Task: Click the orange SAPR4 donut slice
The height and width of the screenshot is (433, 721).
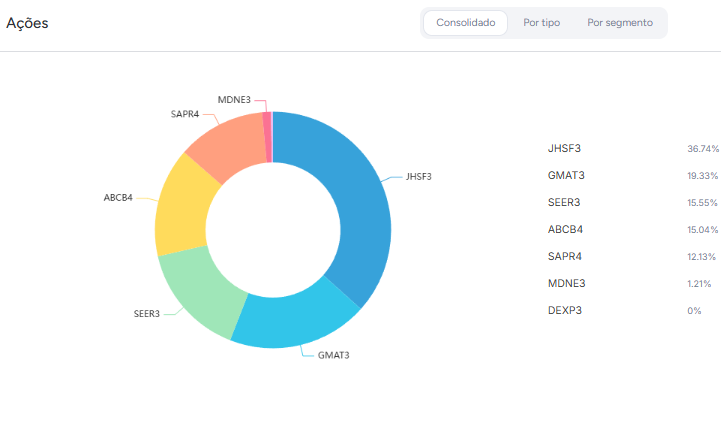Action: (230, 145)
